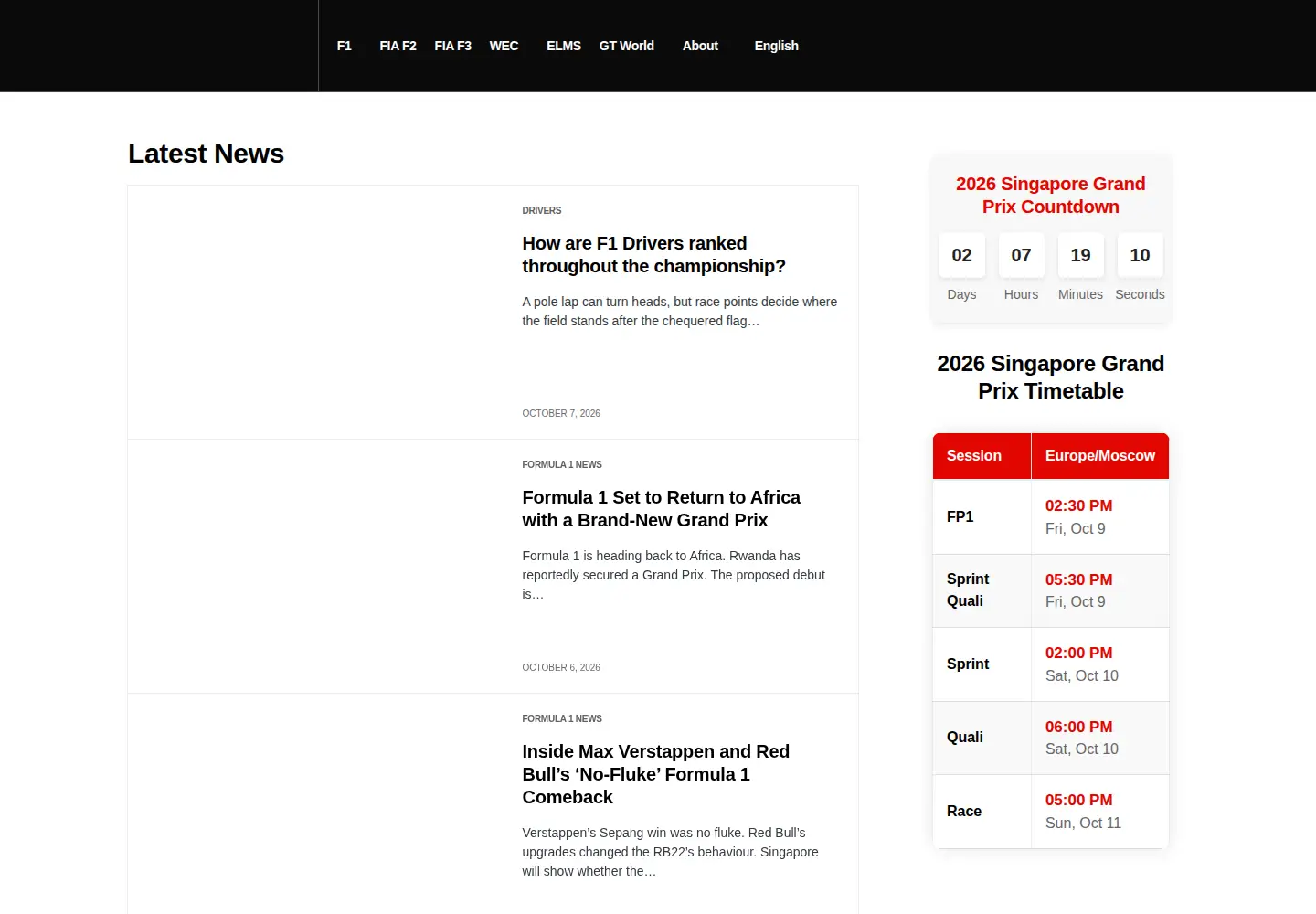Click the drivers ranking article thumbnail area
The image size is (1316, 914).
(315, 313)
